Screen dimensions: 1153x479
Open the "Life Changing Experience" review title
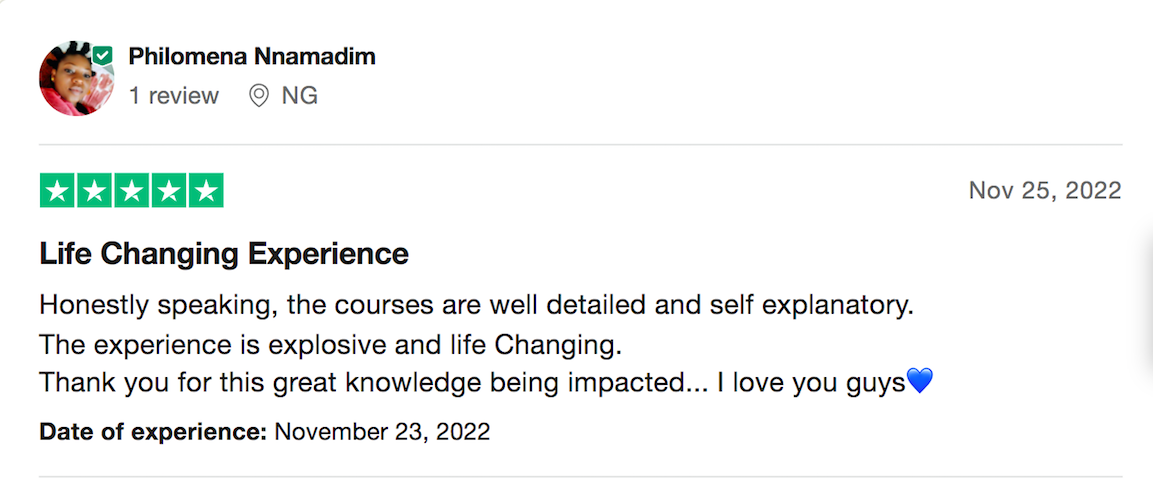224,255
